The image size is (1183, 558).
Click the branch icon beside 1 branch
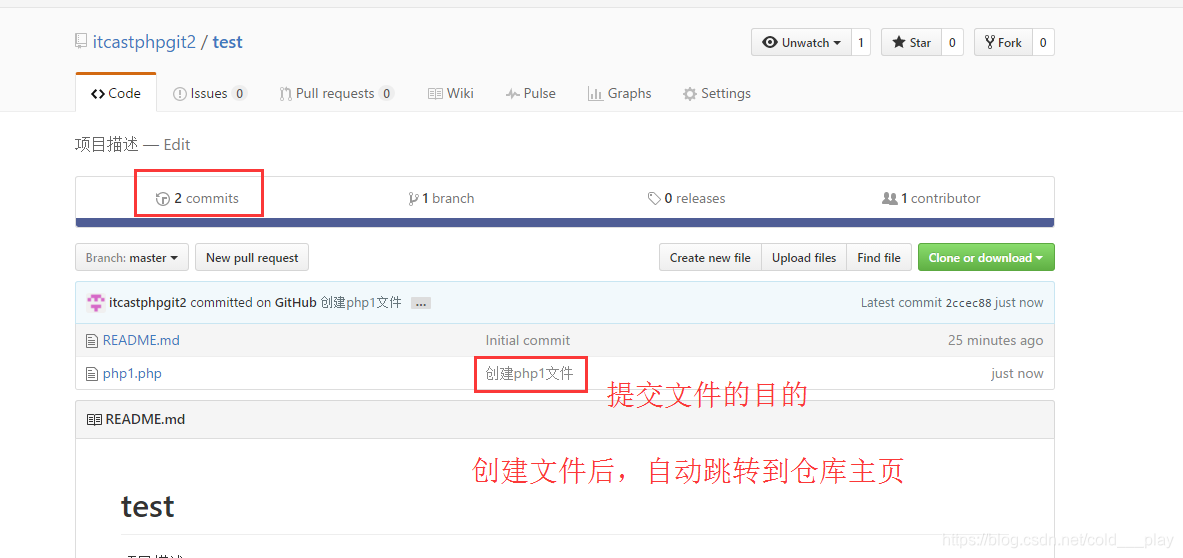click(x=413, y=199)
